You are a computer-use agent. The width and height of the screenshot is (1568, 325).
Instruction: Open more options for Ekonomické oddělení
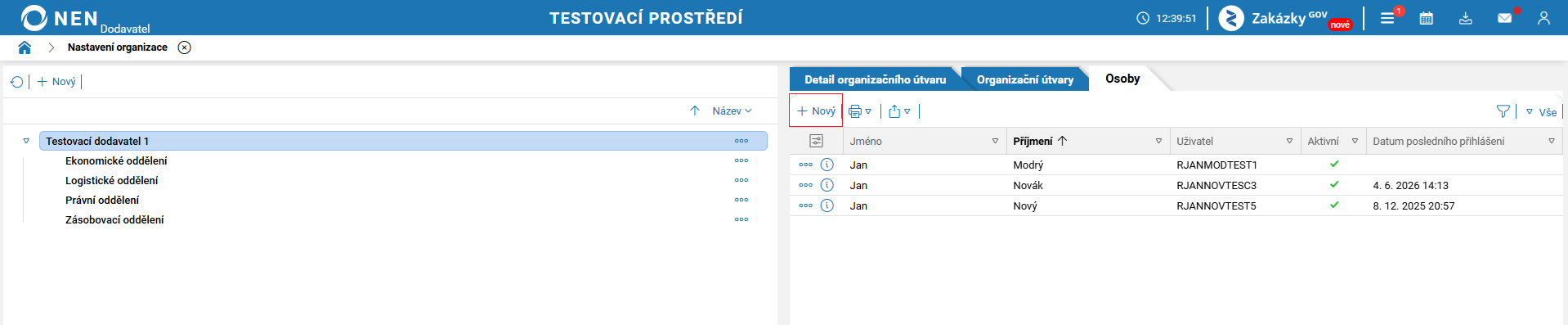pos(741,160)
